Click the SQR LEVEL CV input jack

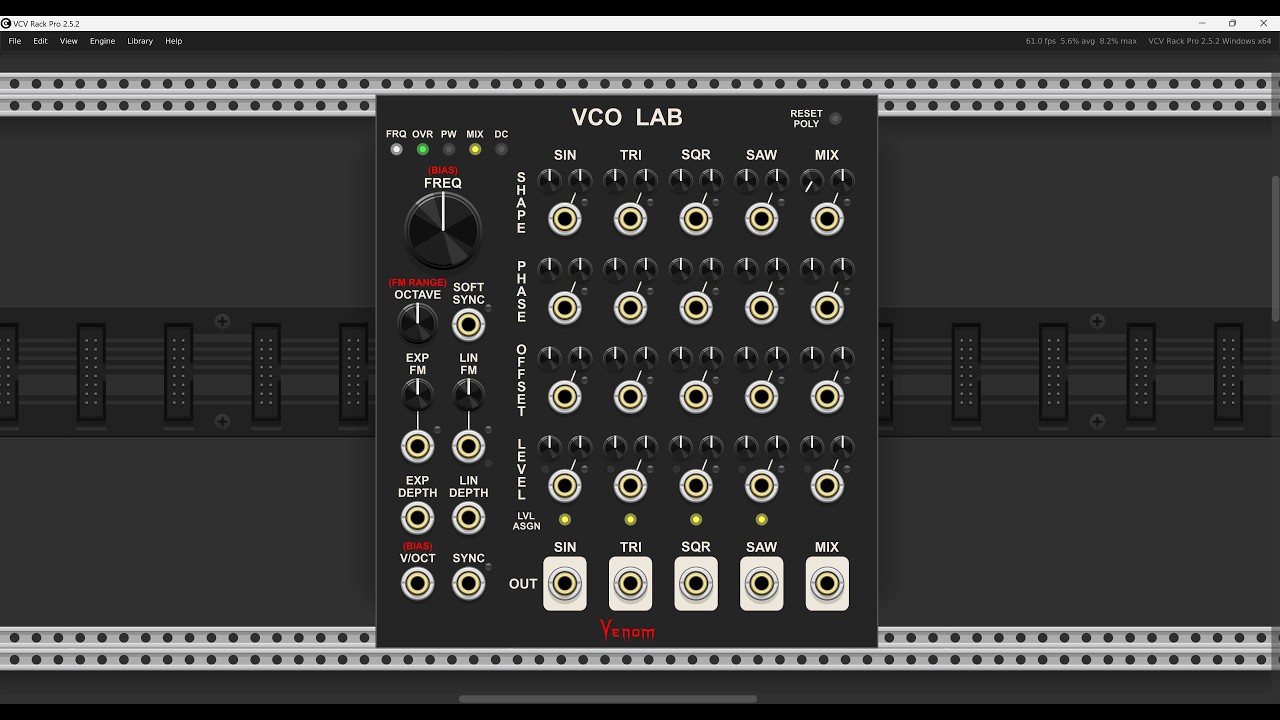[x=696, y=486]
